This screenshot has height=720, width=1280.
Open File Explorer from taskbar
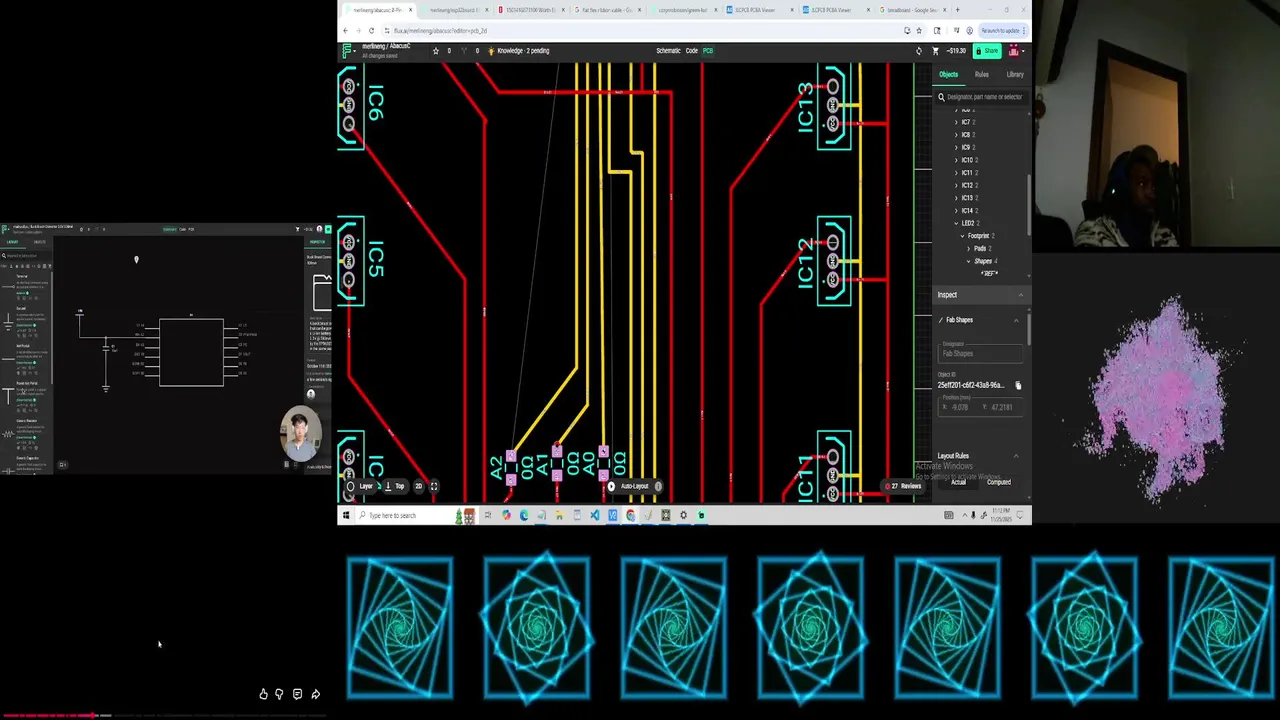click(x=559, y=516)
